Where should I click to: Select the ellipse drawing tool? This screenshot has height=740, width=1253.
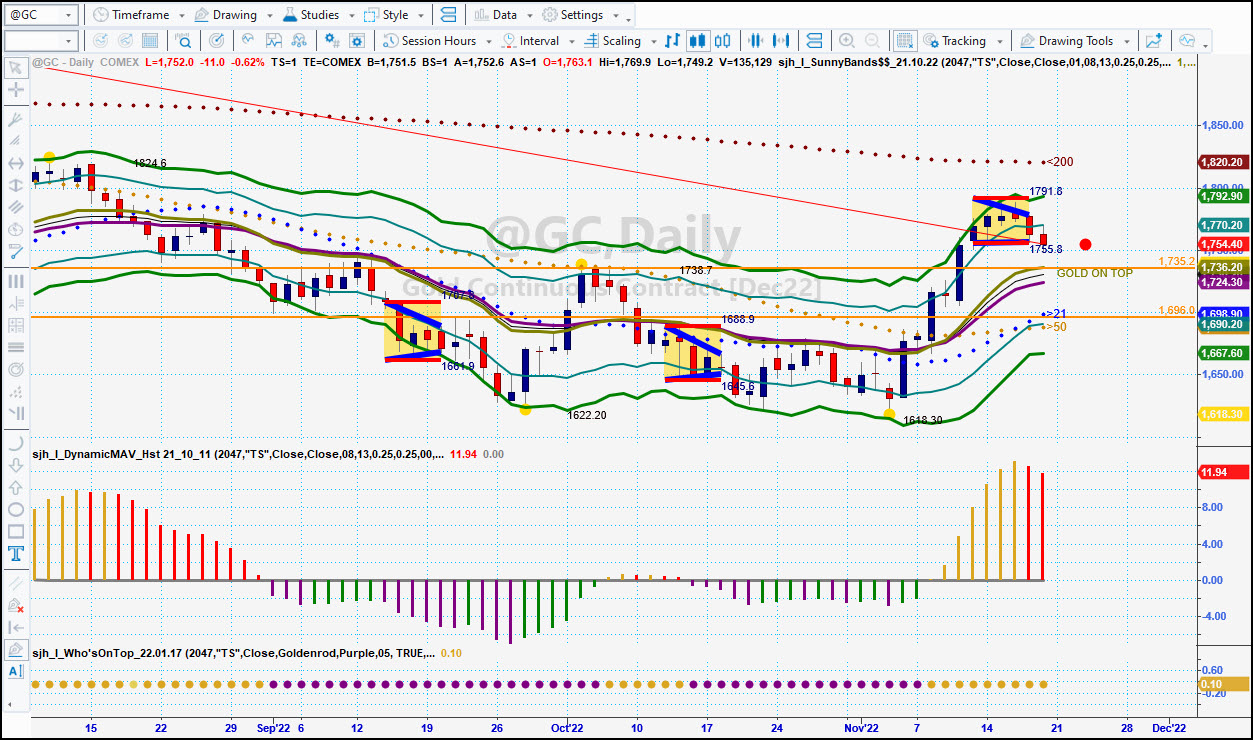tap(16, 509)
